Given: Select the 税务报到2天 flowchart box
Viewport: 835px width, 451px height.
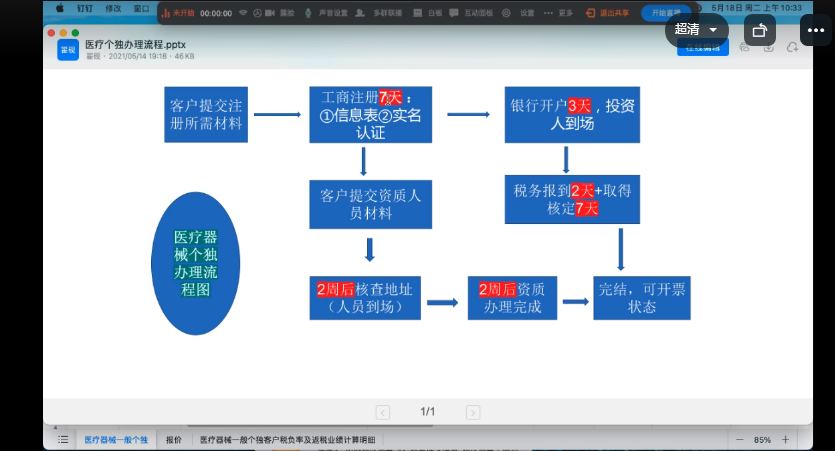Looking at the screenshot, I should point(572,199).
